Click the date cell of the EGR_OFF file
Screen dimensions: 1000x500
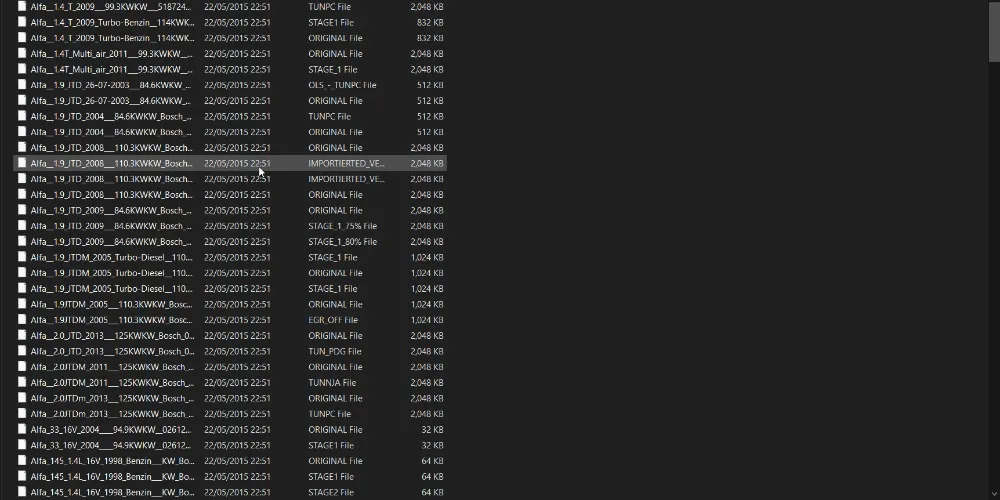pos(237,320)
